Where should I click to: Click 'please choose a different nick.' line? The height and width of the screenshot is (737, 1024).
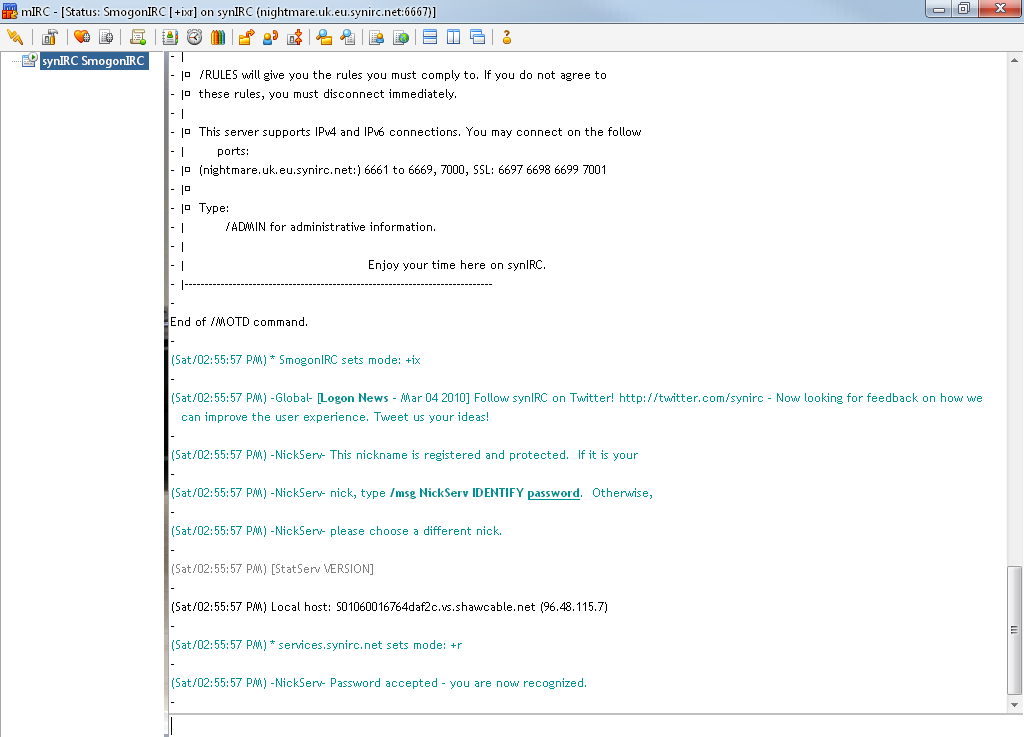[416, 531]
